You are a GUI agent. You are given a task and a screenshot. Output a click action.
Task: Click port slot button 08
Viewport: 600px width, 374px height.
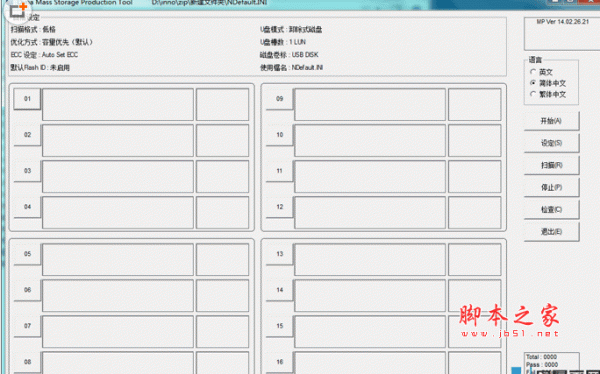click(27, 362)
